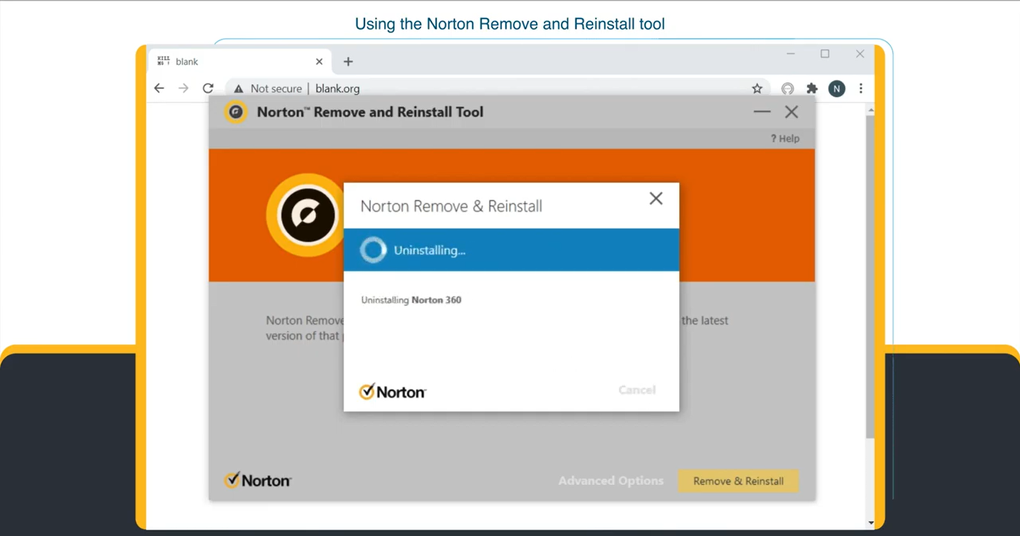The height and width of the screenshot is (536, 1020).
Task: Close the blank tab
Action: click(x=319, y=61)
